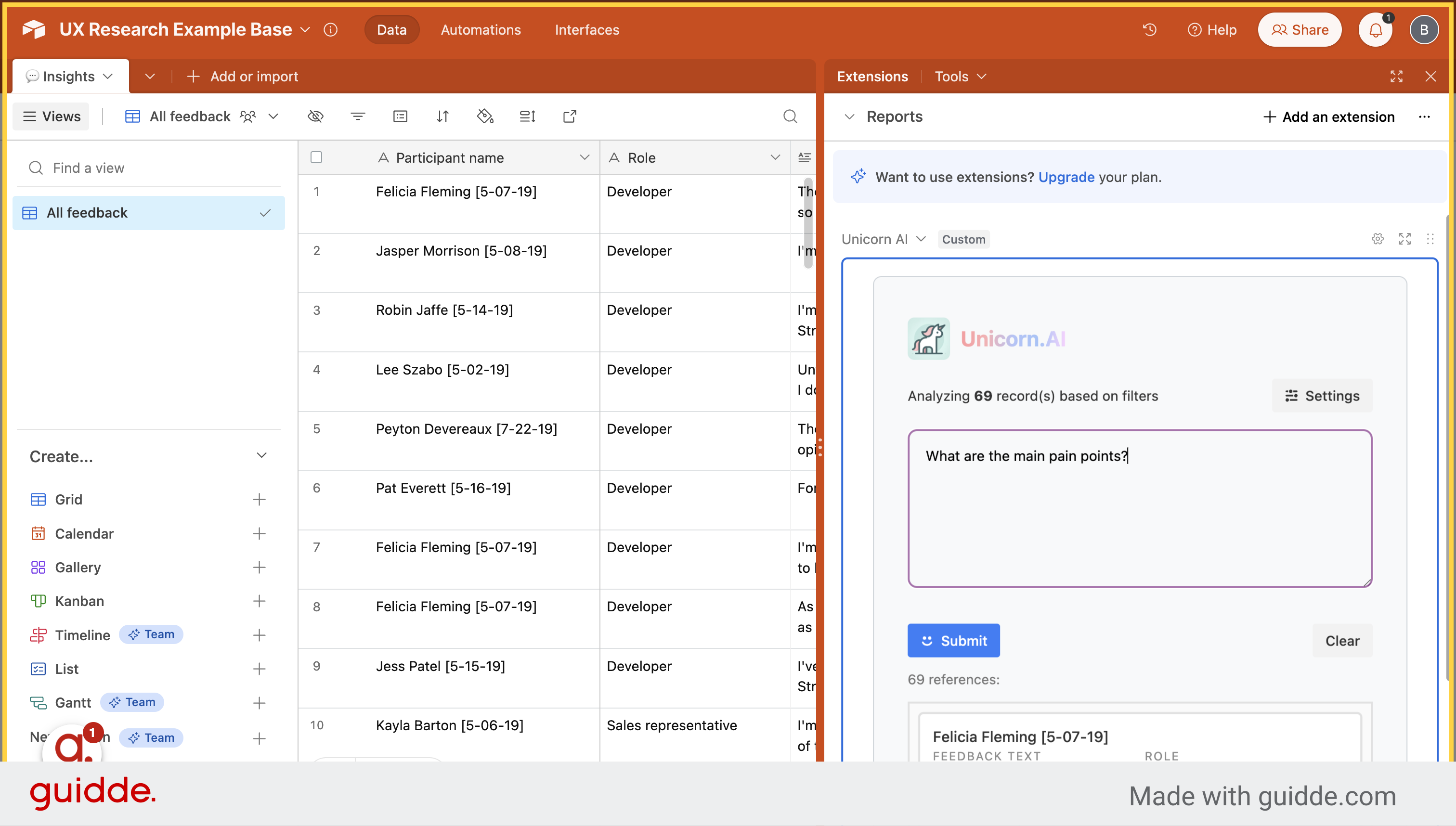Screen dimensions: 1456x826
Task: Open Unicorn.AI Settings button
Action: point(1322,395)
